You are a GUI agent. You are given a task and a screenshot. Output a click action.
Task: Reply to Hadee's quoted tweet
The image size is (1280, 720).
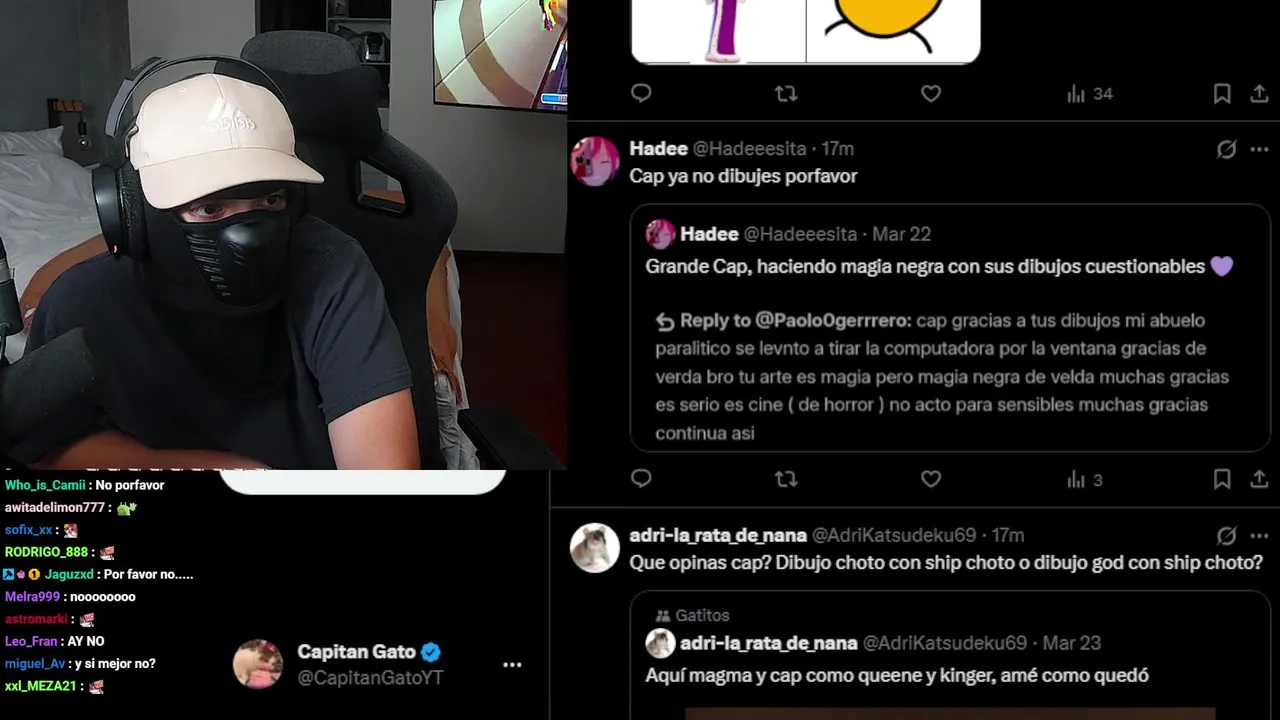coord(641,479)
